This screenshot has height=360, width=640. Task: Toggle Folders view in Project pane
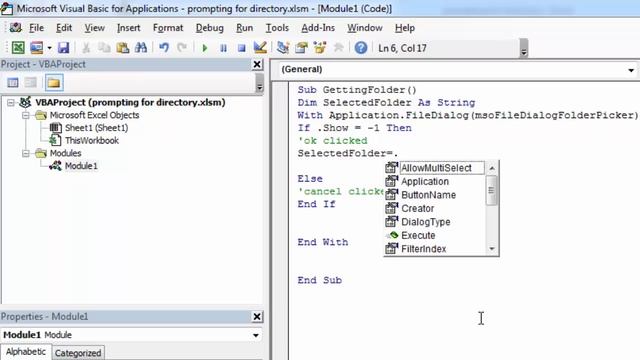click(54, 83)
